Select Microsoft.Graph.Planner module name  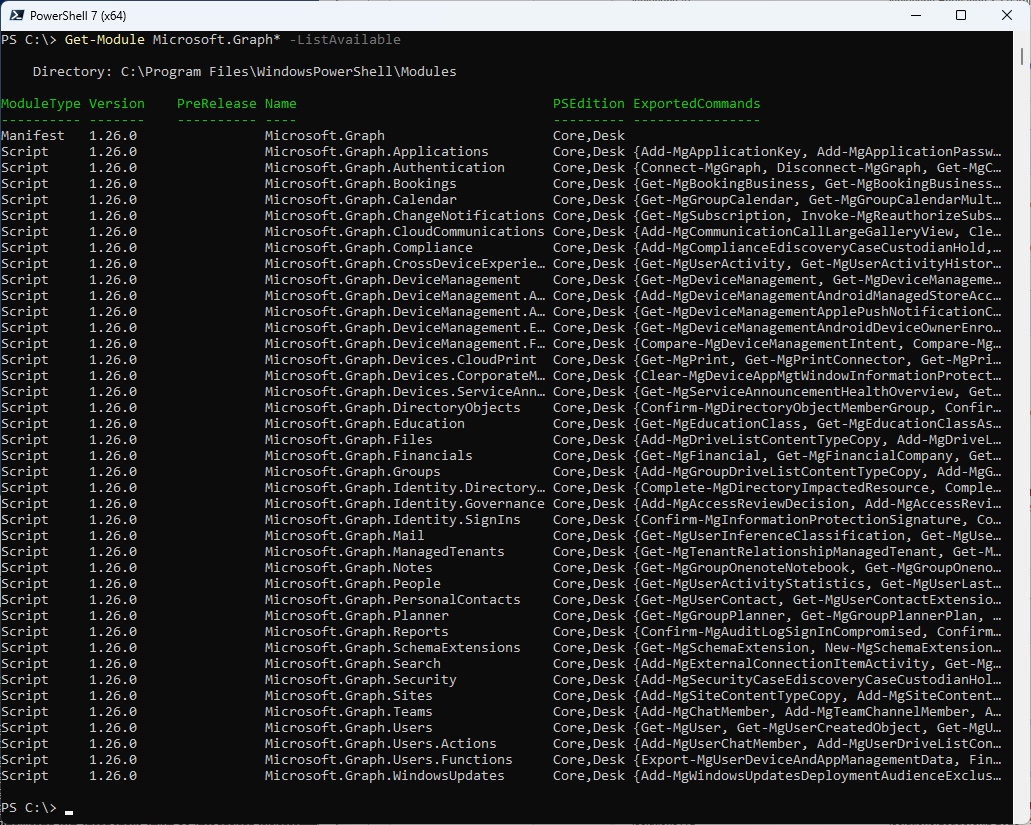pos(356,615)
